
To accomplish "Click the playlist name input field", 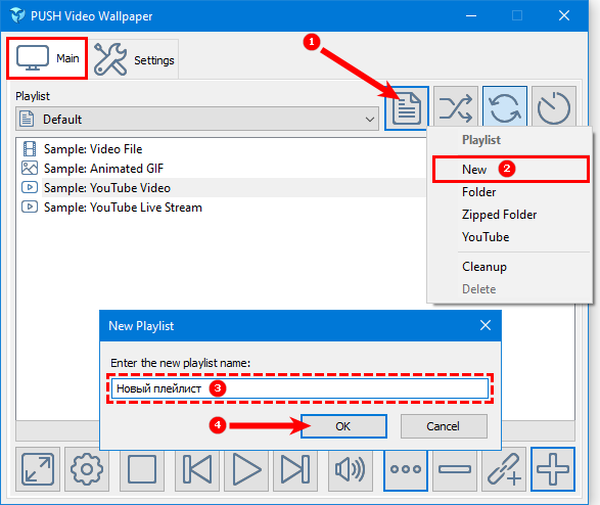I will pyautogui.click(x=300, y=388).
